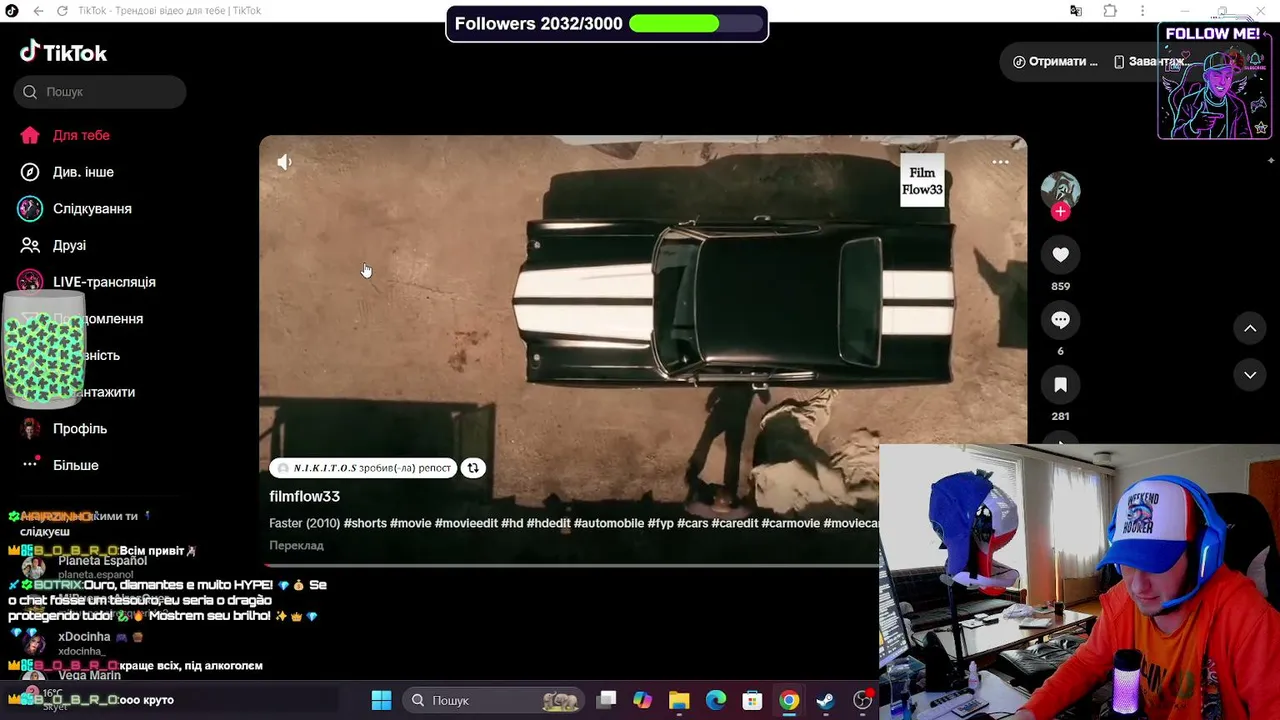This screenshot has height=720, width=1280.
Task: Open Task View on the taskbar
Action: tap(606, 700)
